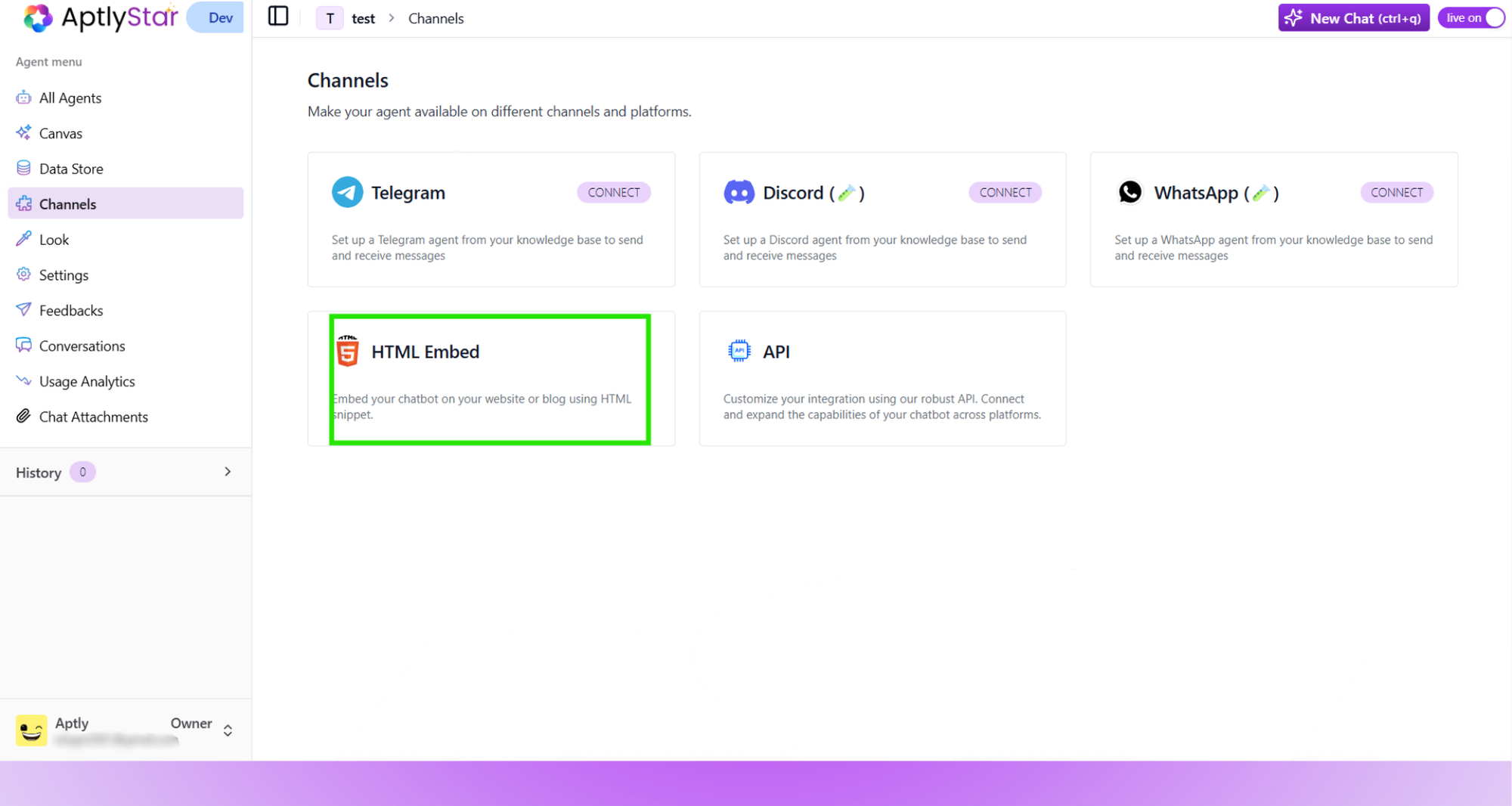Open the Look customization section
Viewport: 1512px width, 806px height.
(x=55, y=239)
